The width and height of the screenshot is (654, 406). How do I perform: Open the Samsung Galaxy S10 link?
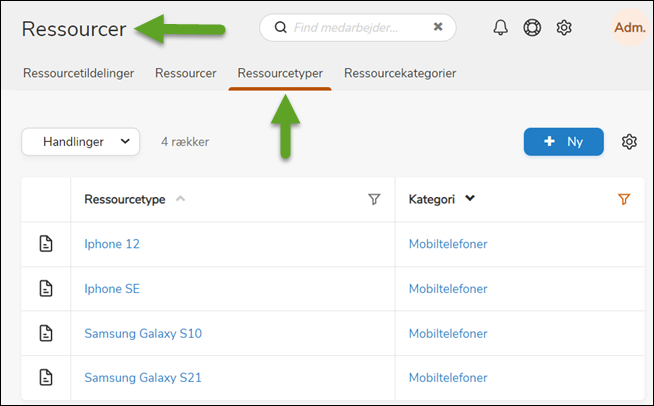[x=143, y=333]
